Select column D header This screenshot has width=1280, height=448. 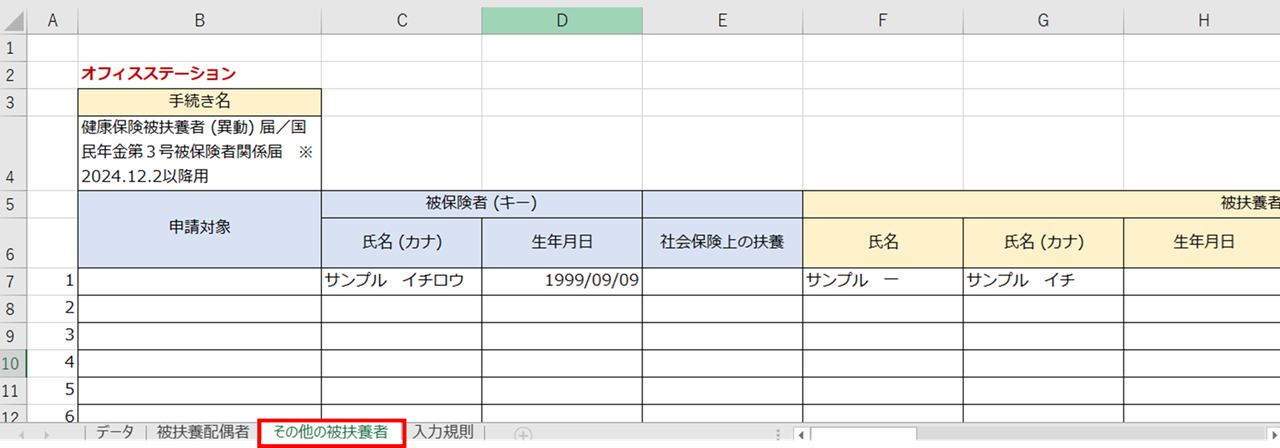click(x=561, y=20)
